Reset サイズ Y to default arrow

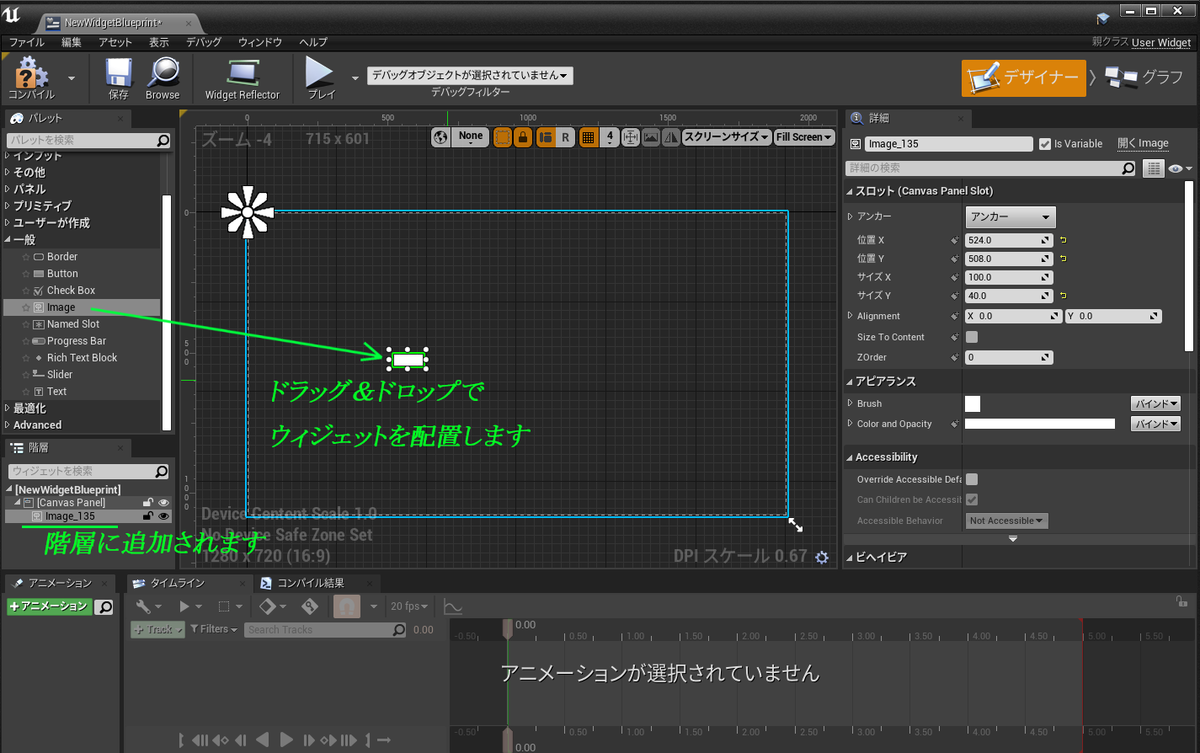tap(1063, 296)
